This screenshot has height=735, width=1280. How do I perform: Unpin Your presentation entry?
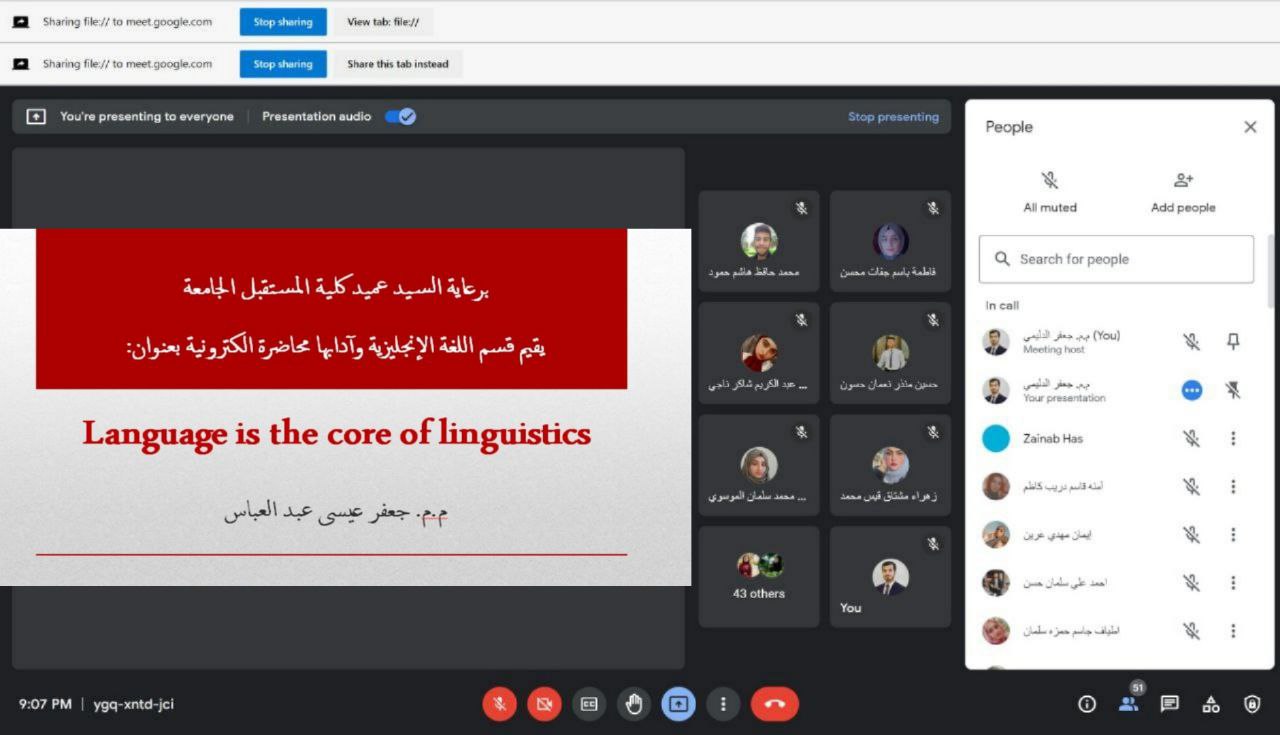1233,390
